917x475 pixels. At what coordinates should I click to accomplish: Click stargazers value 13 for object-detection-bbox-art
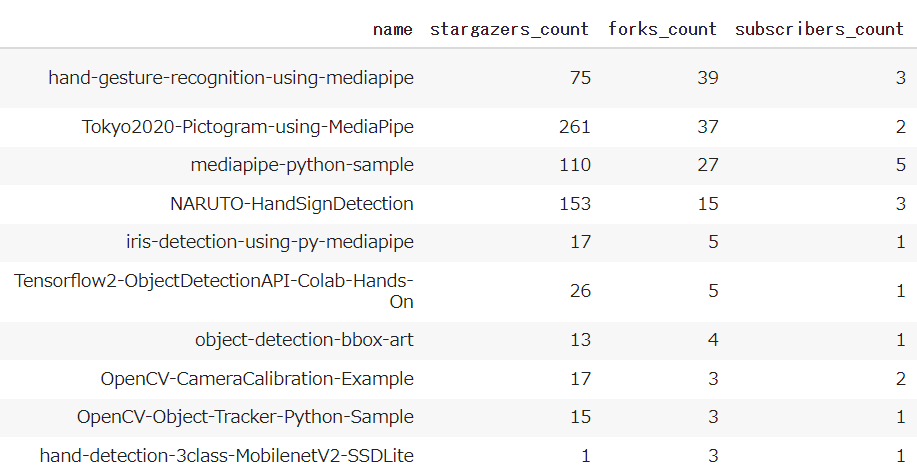580,340
